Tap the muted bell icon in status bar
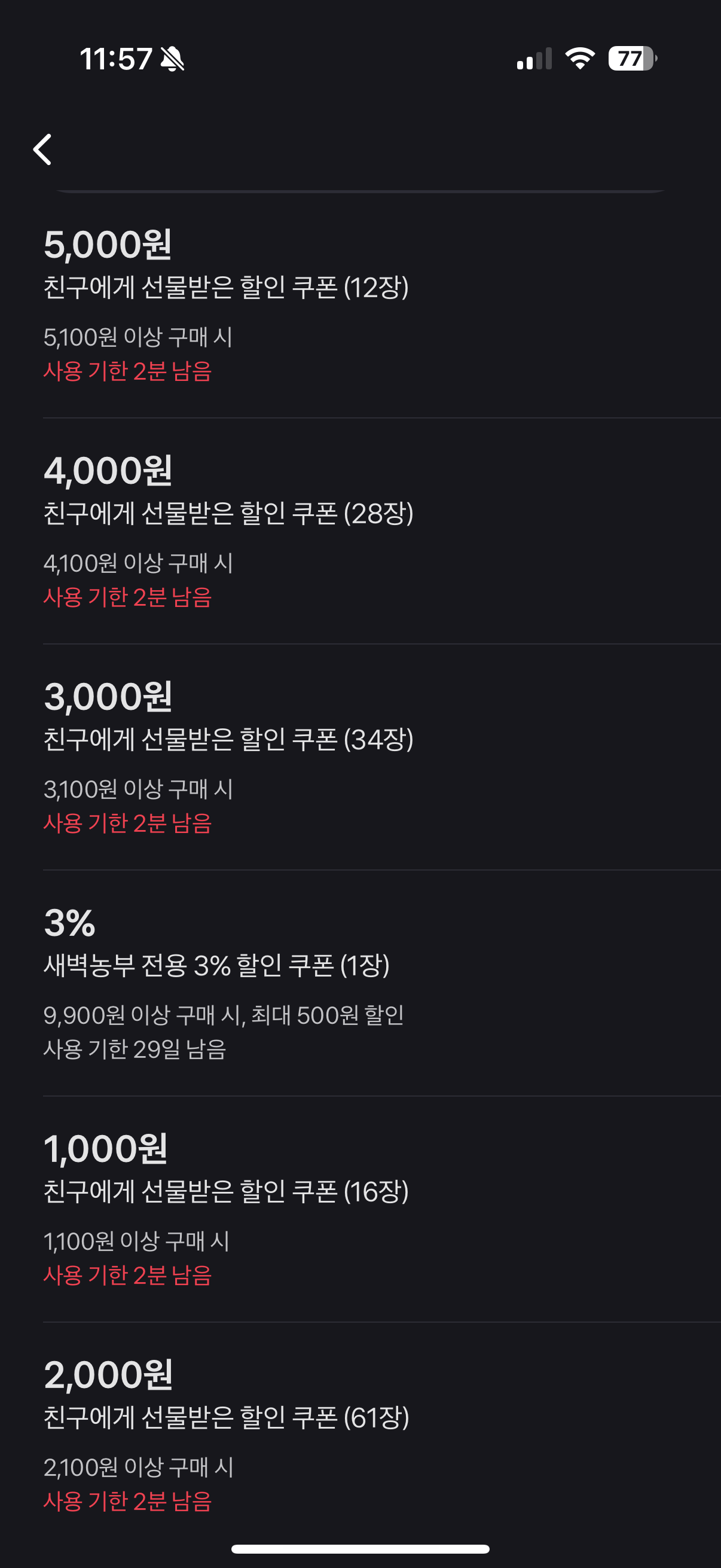The width and height of the screenshot is (721, 1568). click(x=172, y=59)
